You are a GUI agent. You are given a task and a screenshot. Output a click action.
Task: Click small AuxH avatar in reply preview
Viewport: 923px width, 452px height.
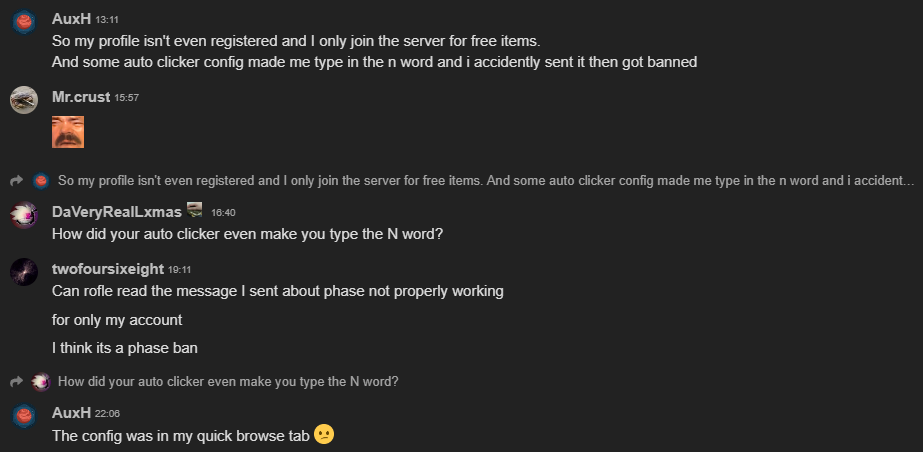41,181
